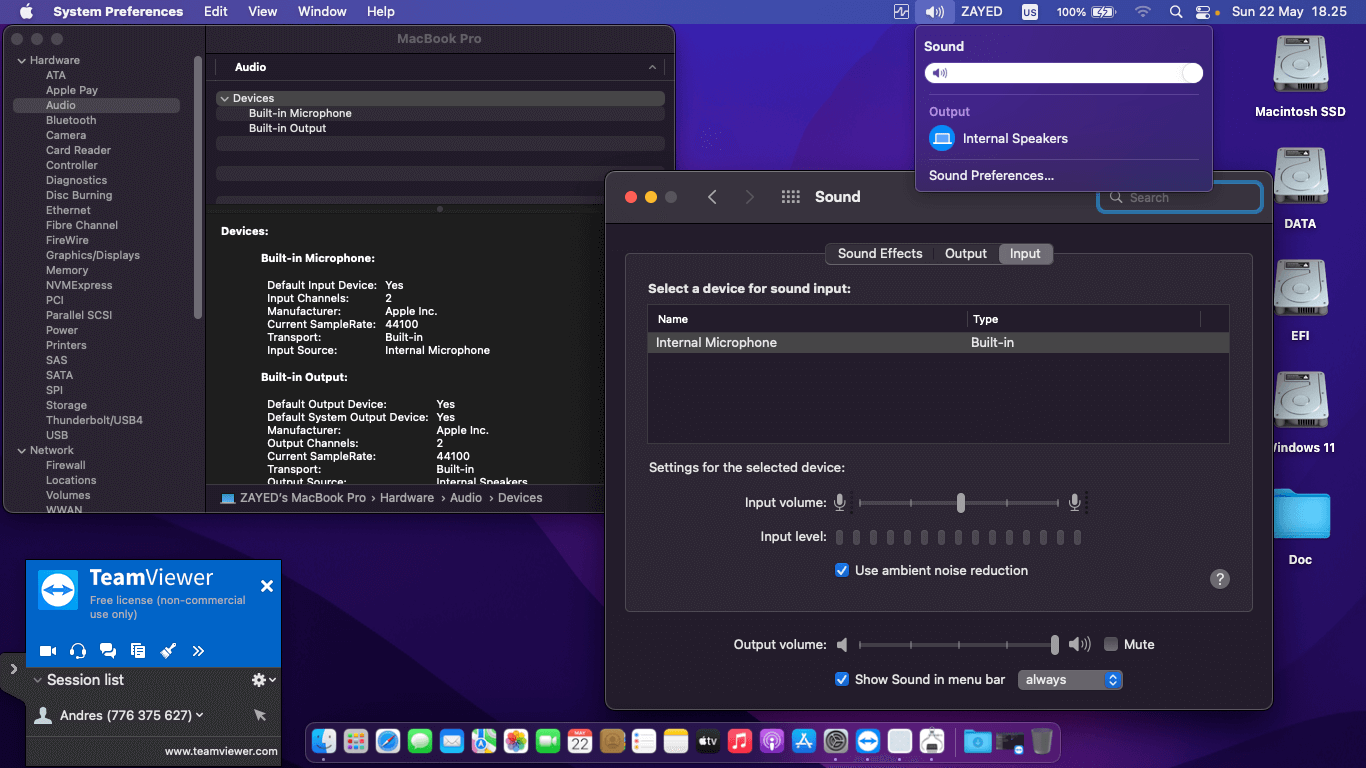Open the Edit menu
Image resolution: width=1366 pixels, height=768 pixels.
click(x=216, y=12)
